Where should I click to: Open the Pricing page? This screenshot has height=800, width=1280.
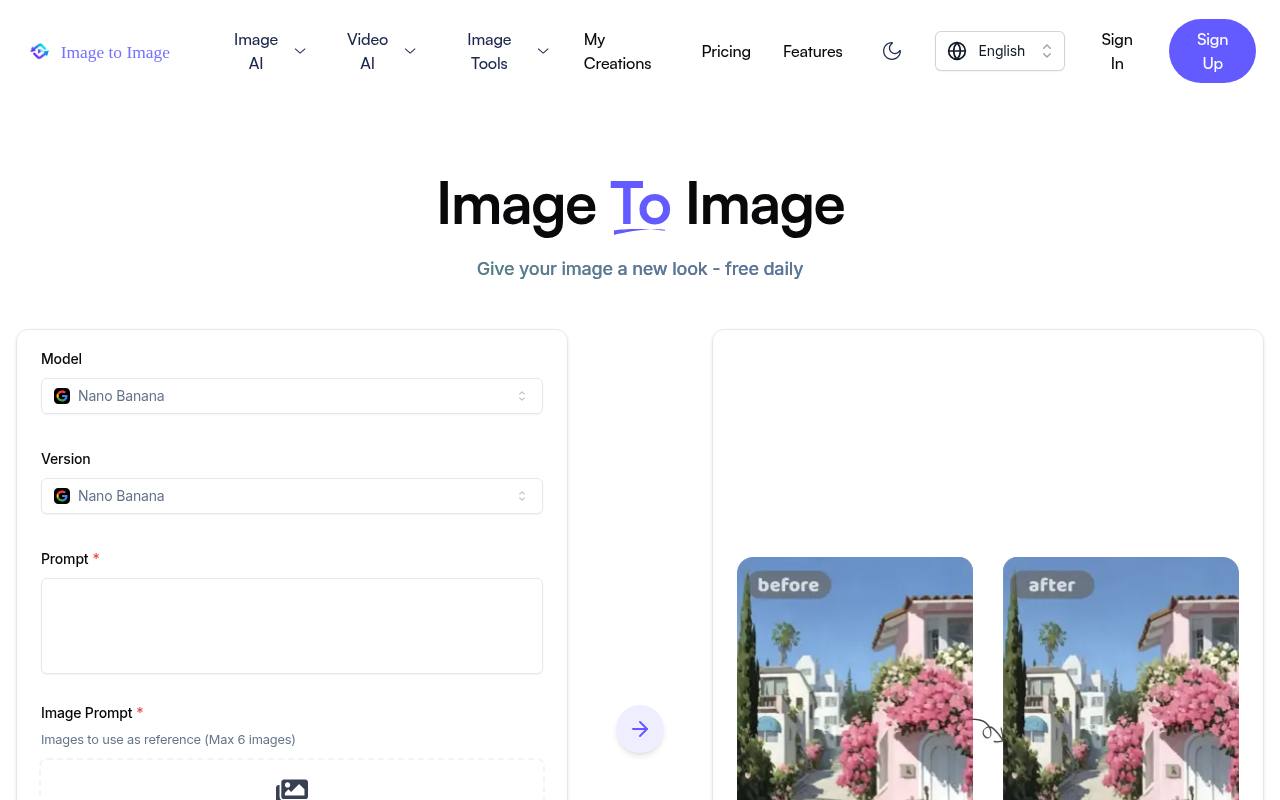(x=726, y=51)
